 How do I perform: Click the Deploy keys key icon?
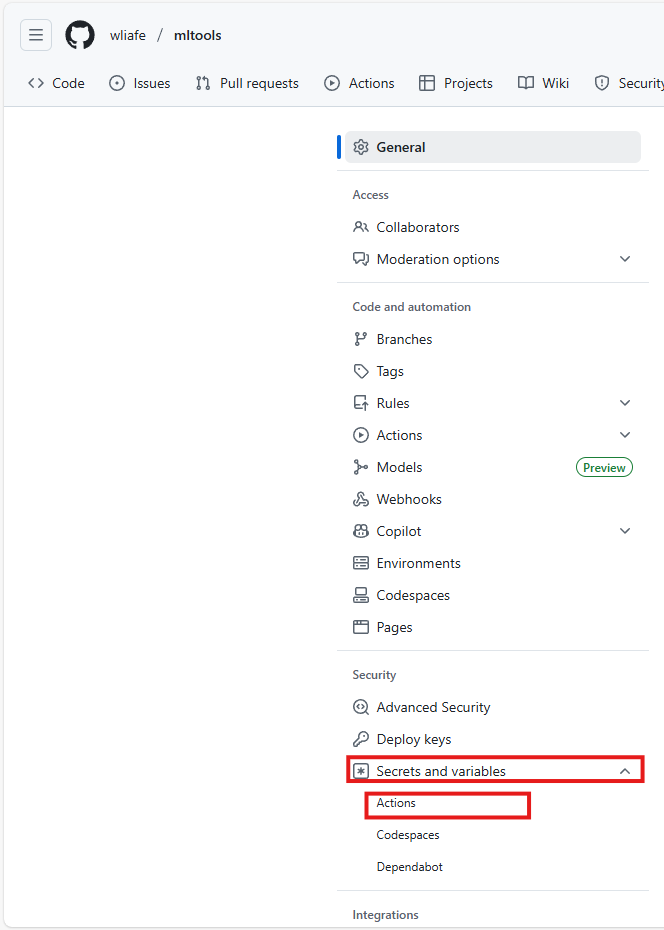pos(361,739)
